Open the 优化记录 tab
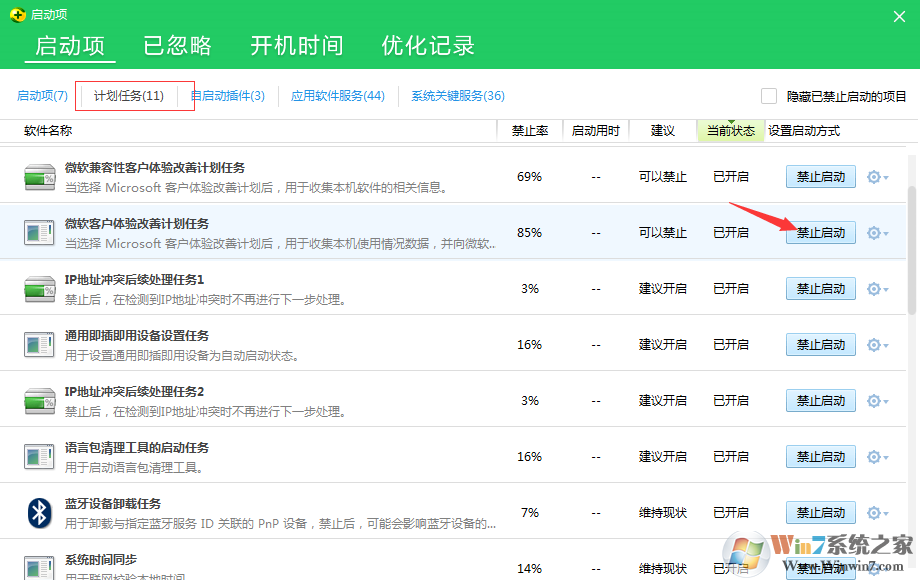 click(427, 45)
